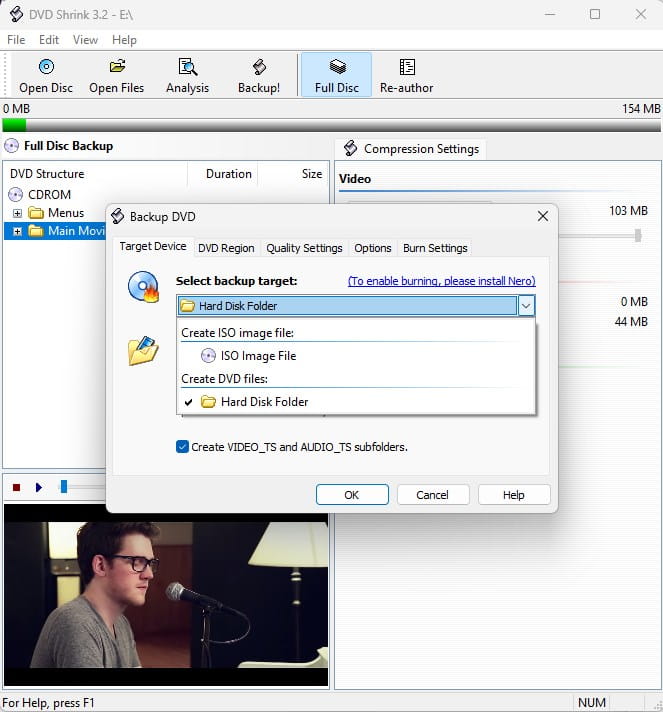The height and width of the screenshot is (712, 663).
Task: Open the View menu
Action: click(x=85, y=40)
